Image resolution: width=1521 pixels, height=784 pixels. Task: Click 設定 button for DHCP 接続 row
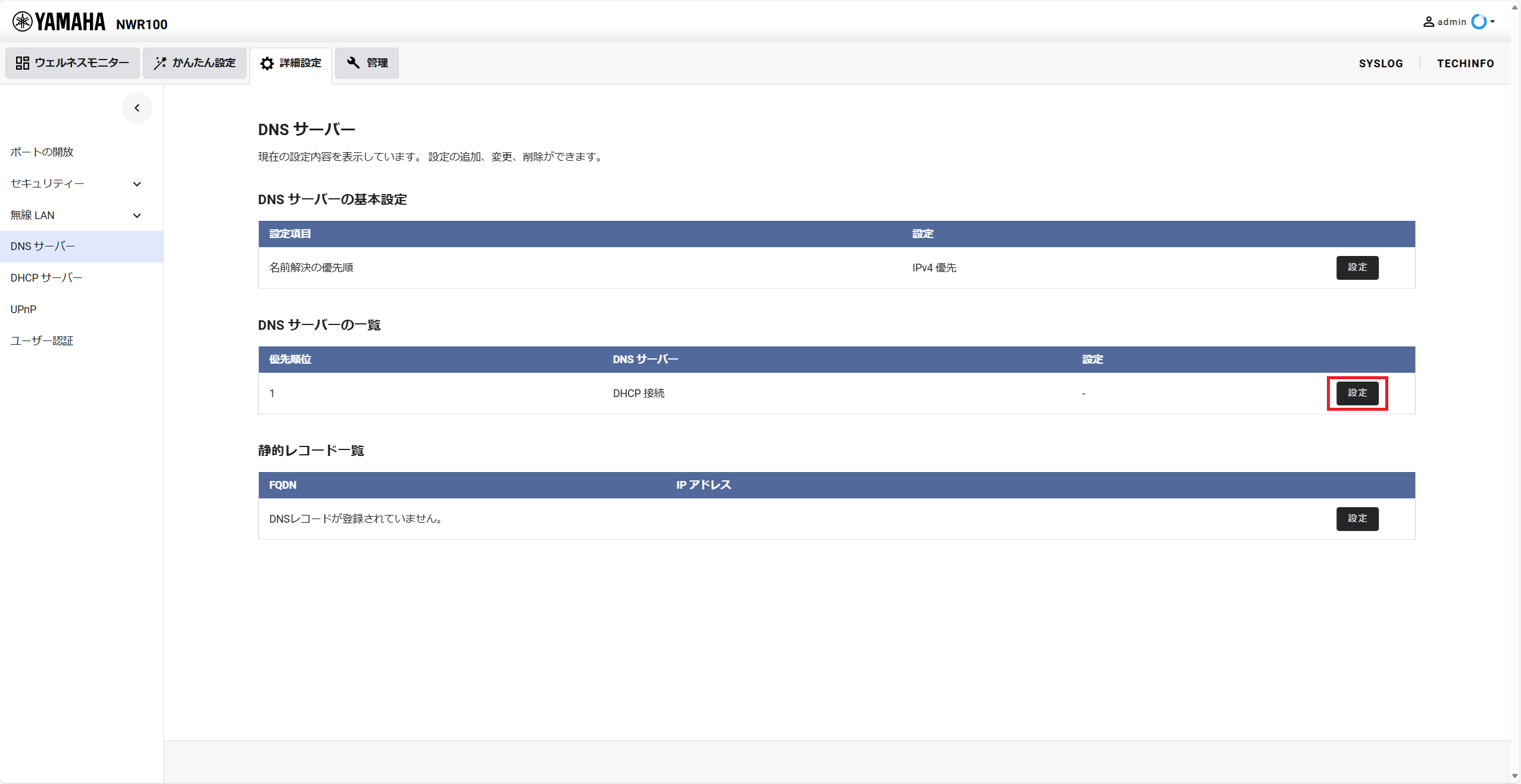1357,393
